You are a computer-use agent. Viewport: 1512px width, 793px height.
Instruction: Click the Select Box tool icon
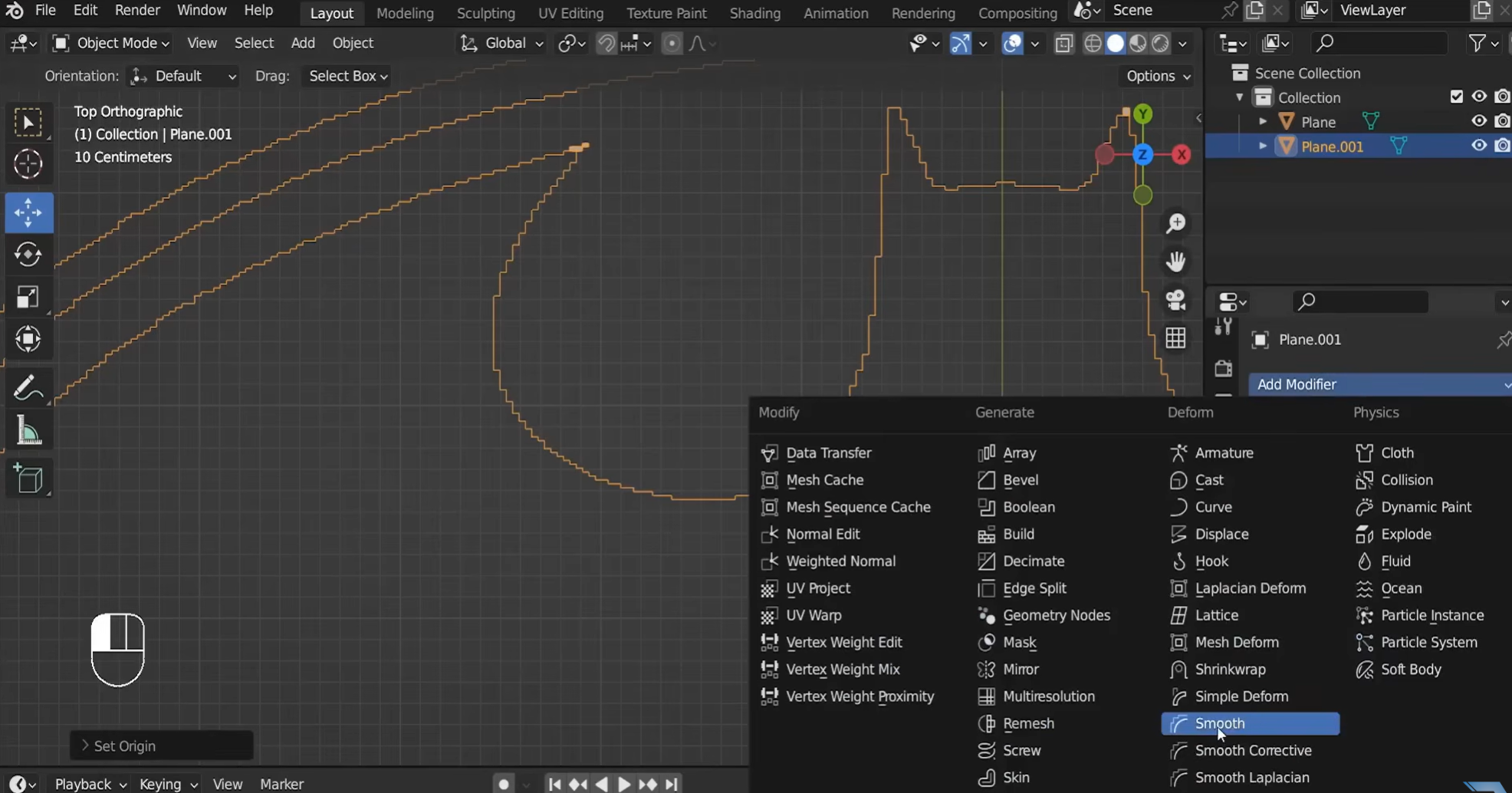pos(28,123)
